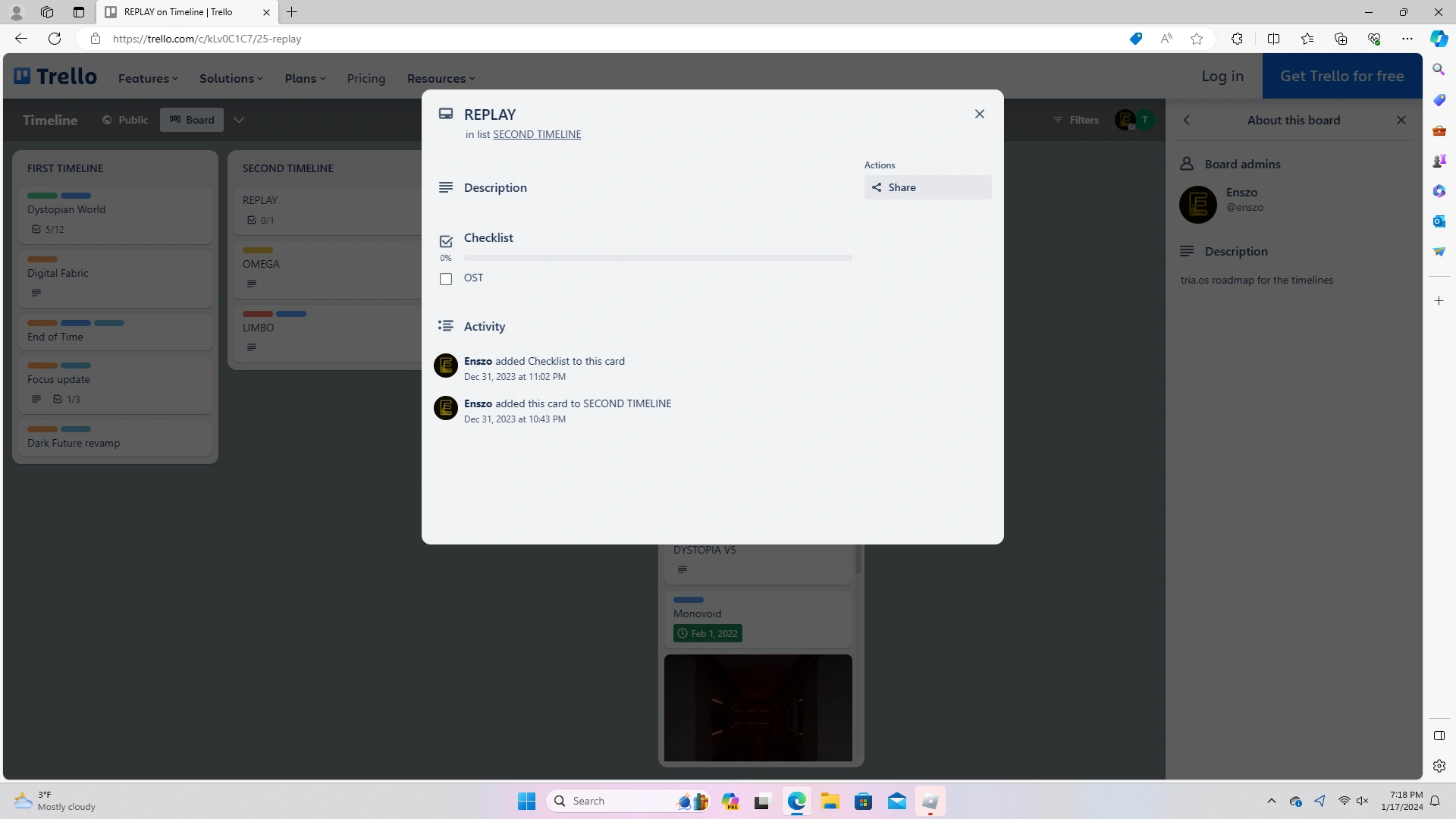Click the Share action icon
The image size is (1456, 819).
[x=877, y=187]
